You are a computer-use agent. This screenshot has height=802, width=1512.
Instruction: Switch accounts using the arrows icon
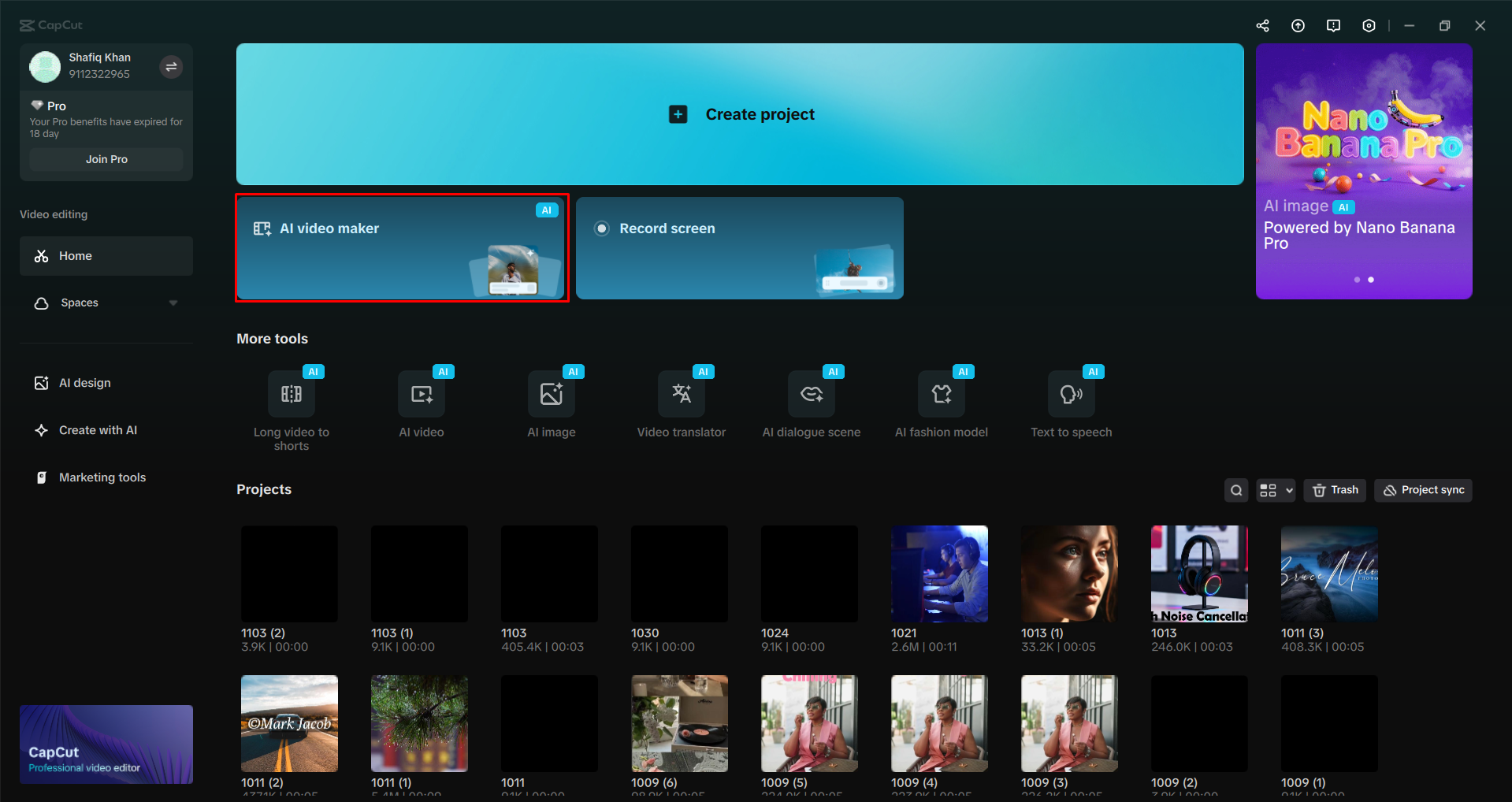pyautogui.click(x=171, y=67)
